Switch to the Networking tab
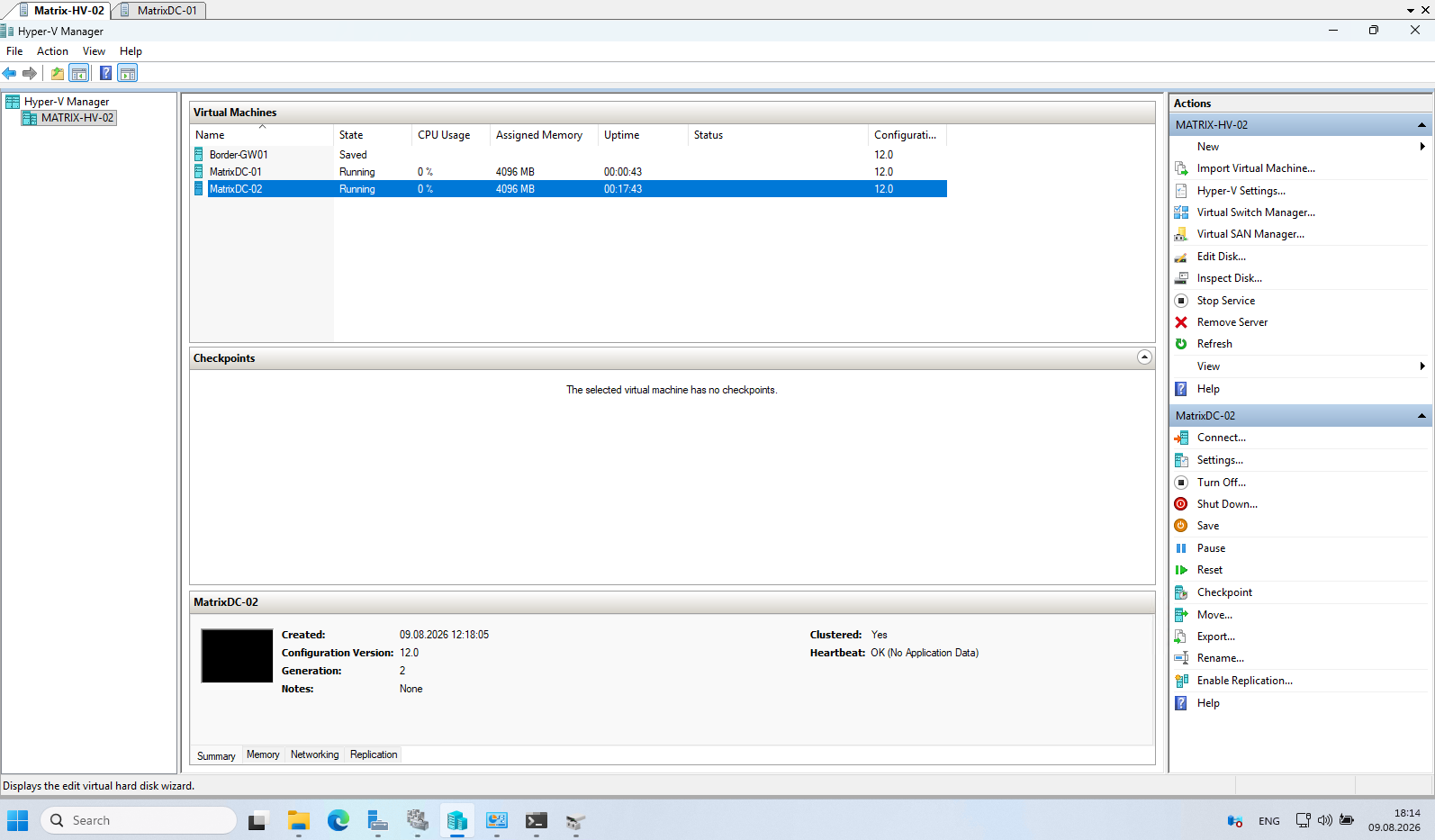 [x=315, y=754]
